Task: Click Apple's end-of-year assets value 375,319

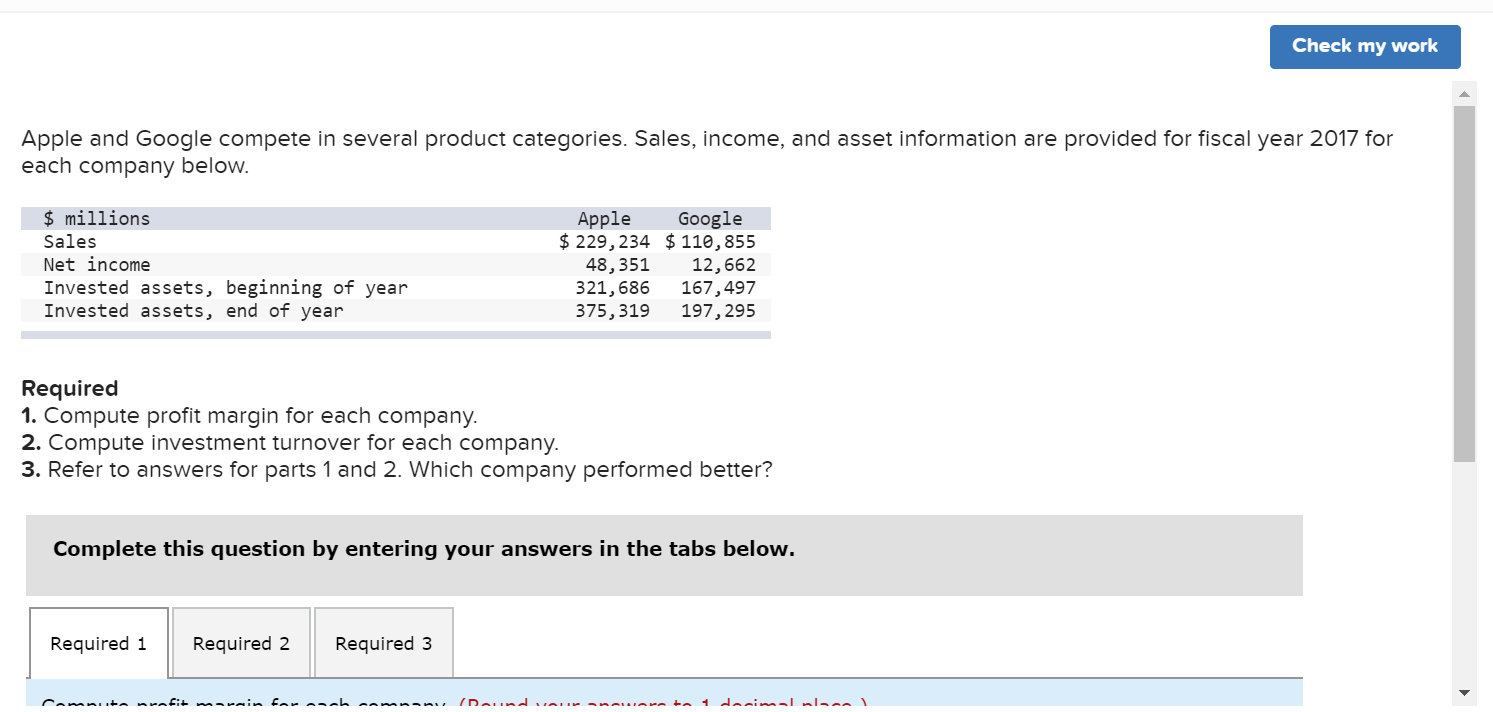Action: (612, 311)
